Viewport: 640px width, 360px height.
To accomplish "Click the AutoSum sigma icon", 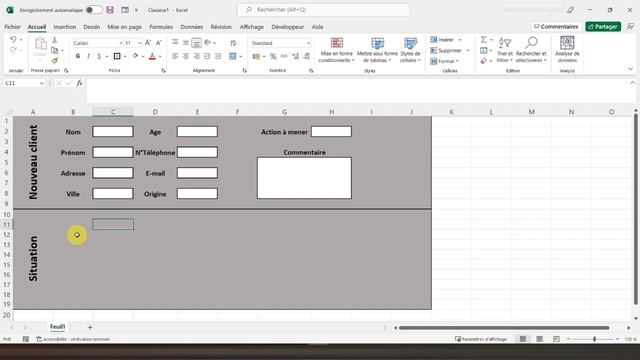I will coord(484,40).
